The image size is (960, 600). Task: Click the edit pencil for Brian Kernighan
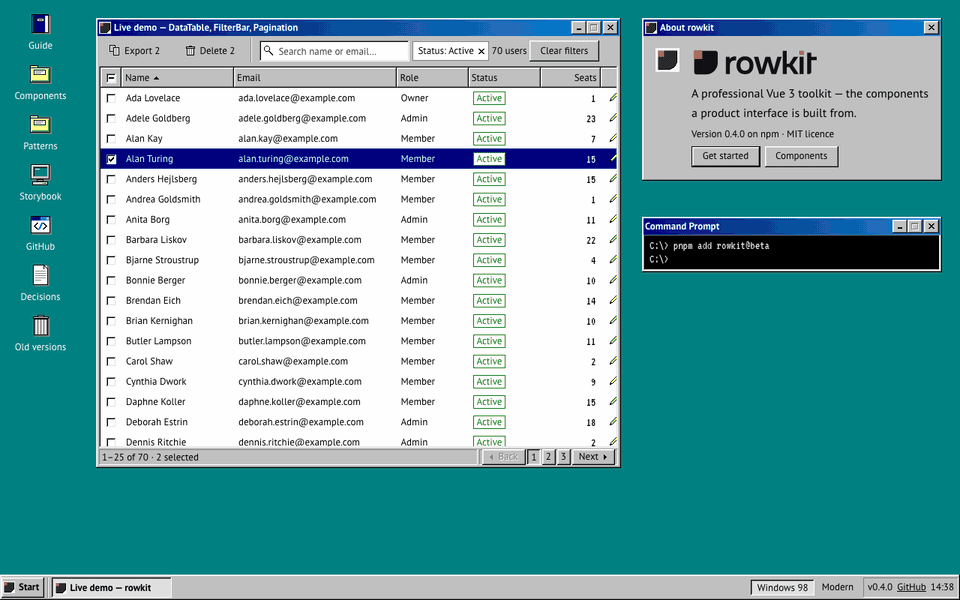pyautogui.click(x=613, y=320)
